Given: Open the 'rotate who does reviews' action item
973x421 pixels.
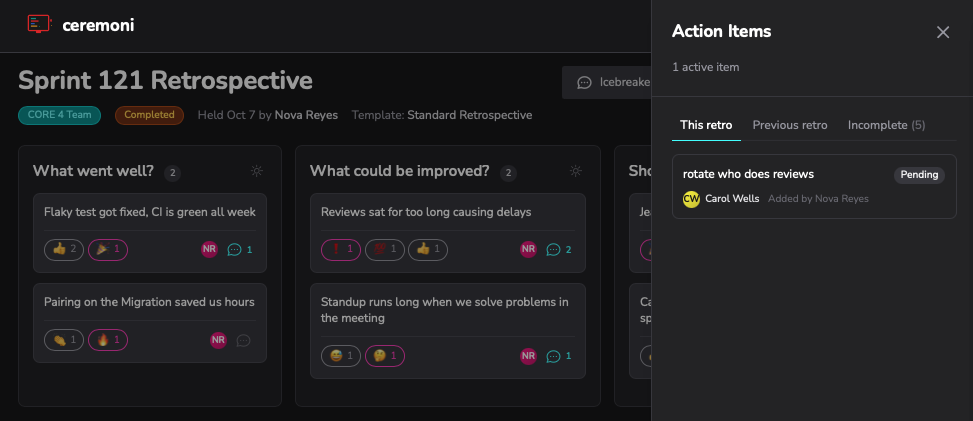Looking at the screenshot, I should 814,186.
